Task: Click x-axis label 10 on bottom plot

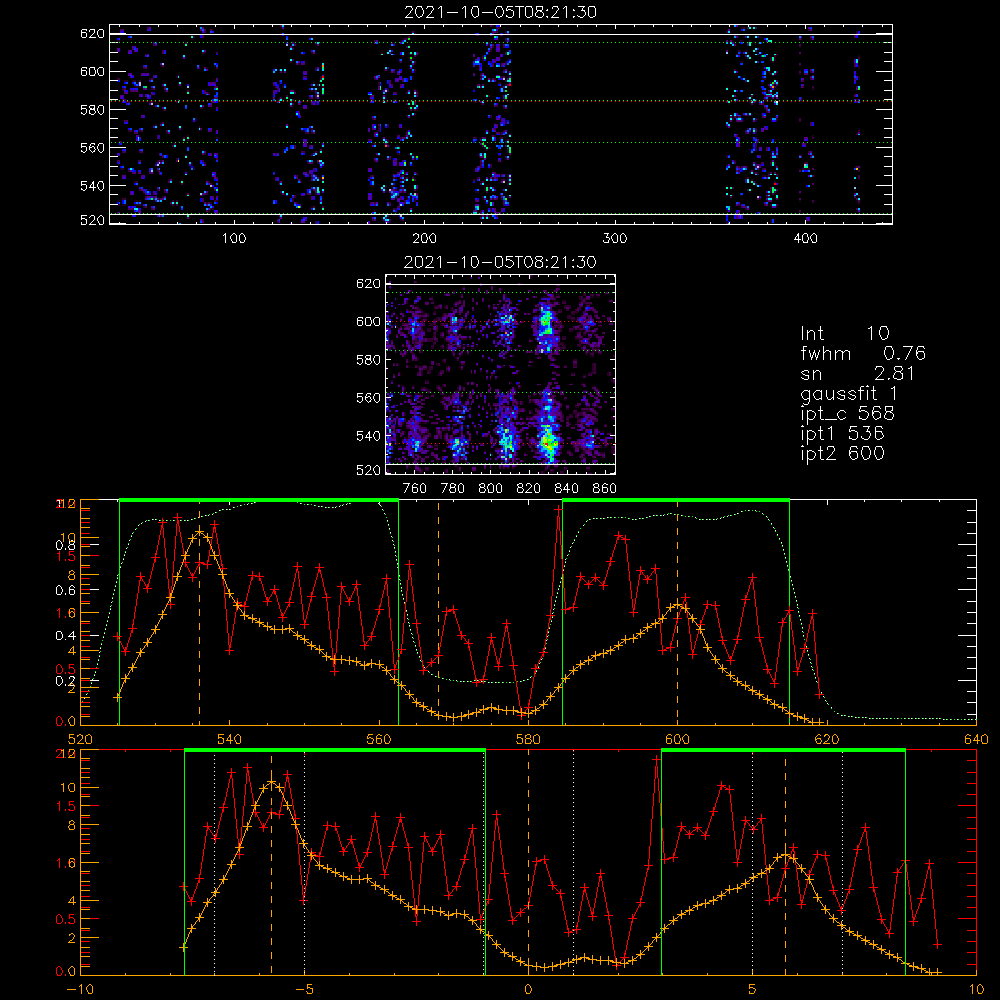Action: 976,990
